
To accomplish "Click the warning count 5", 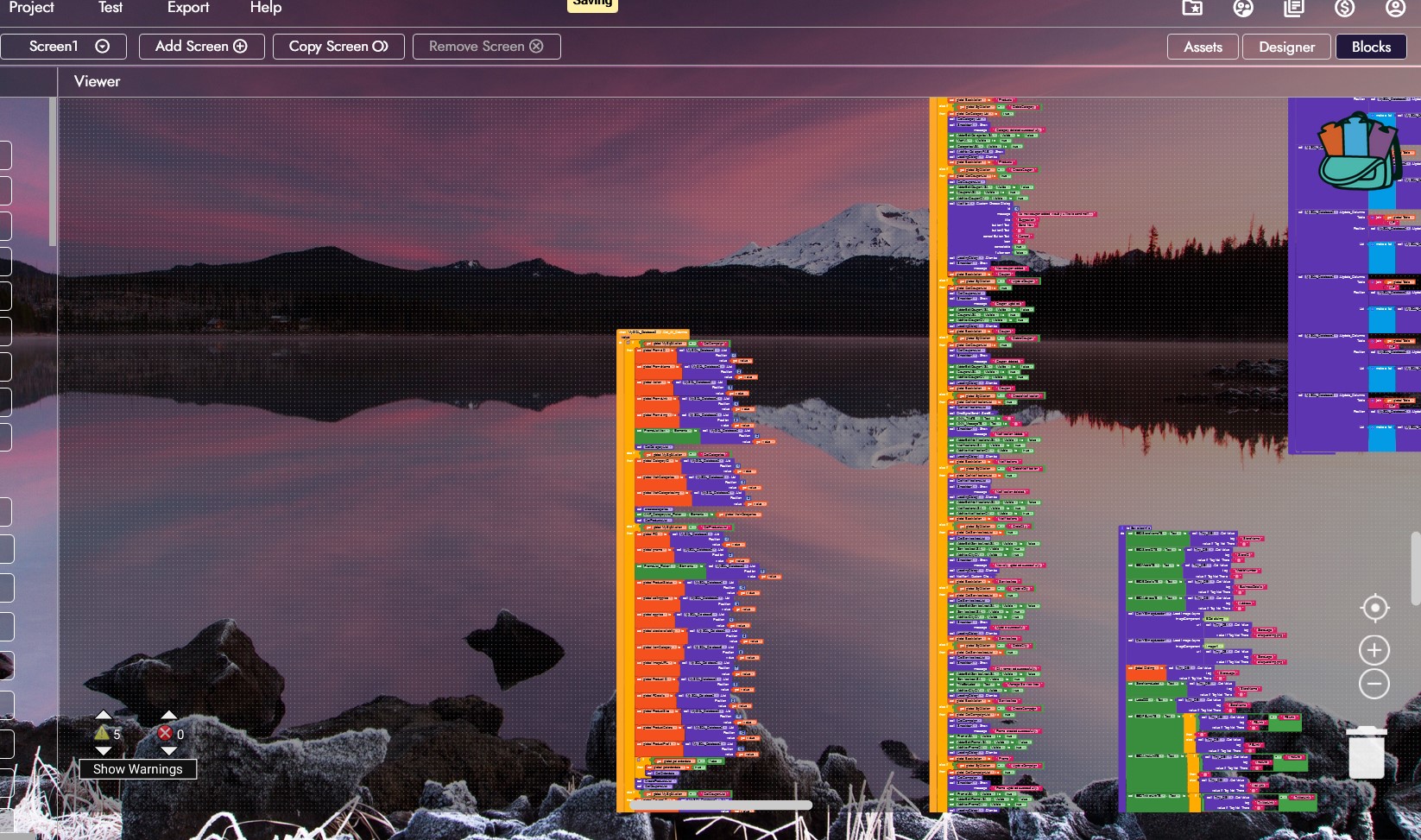I will pyautogui.click(x=117, y=735).
